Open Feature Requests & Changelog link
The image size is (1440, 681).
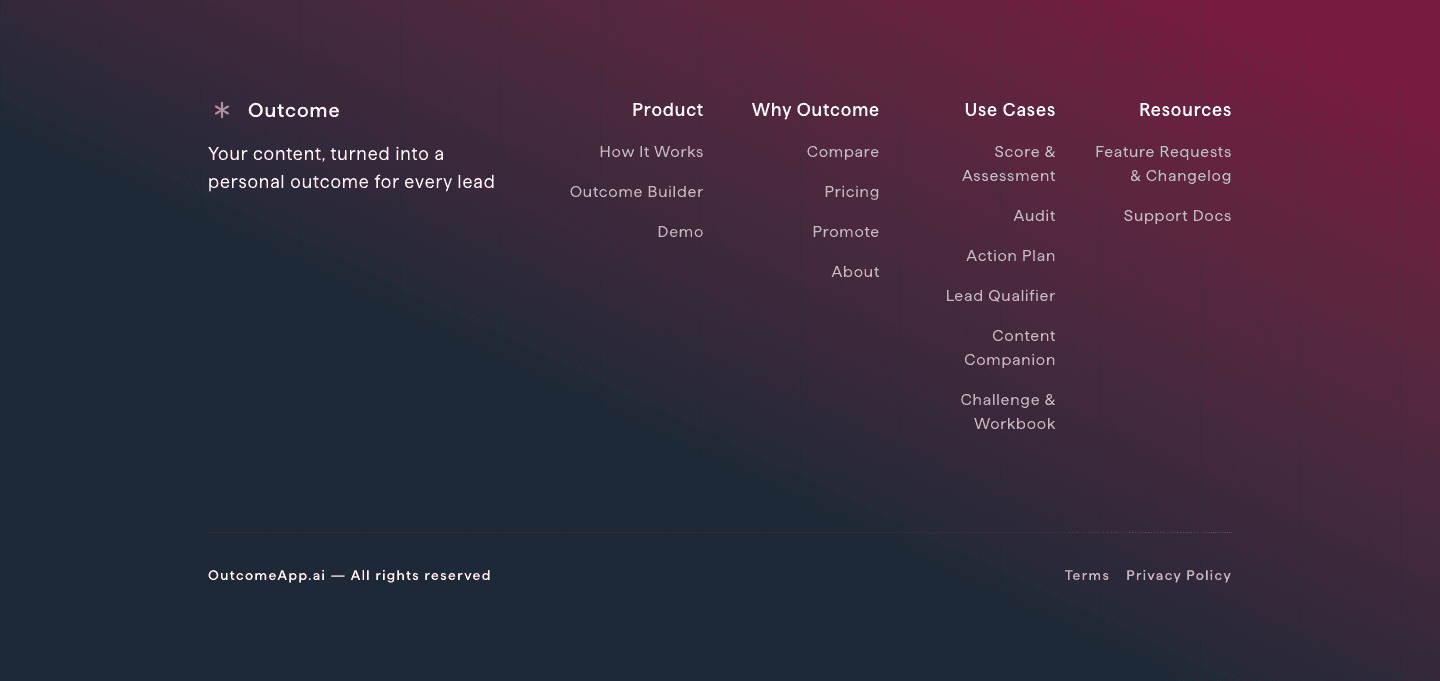[x=1163, y=164]
